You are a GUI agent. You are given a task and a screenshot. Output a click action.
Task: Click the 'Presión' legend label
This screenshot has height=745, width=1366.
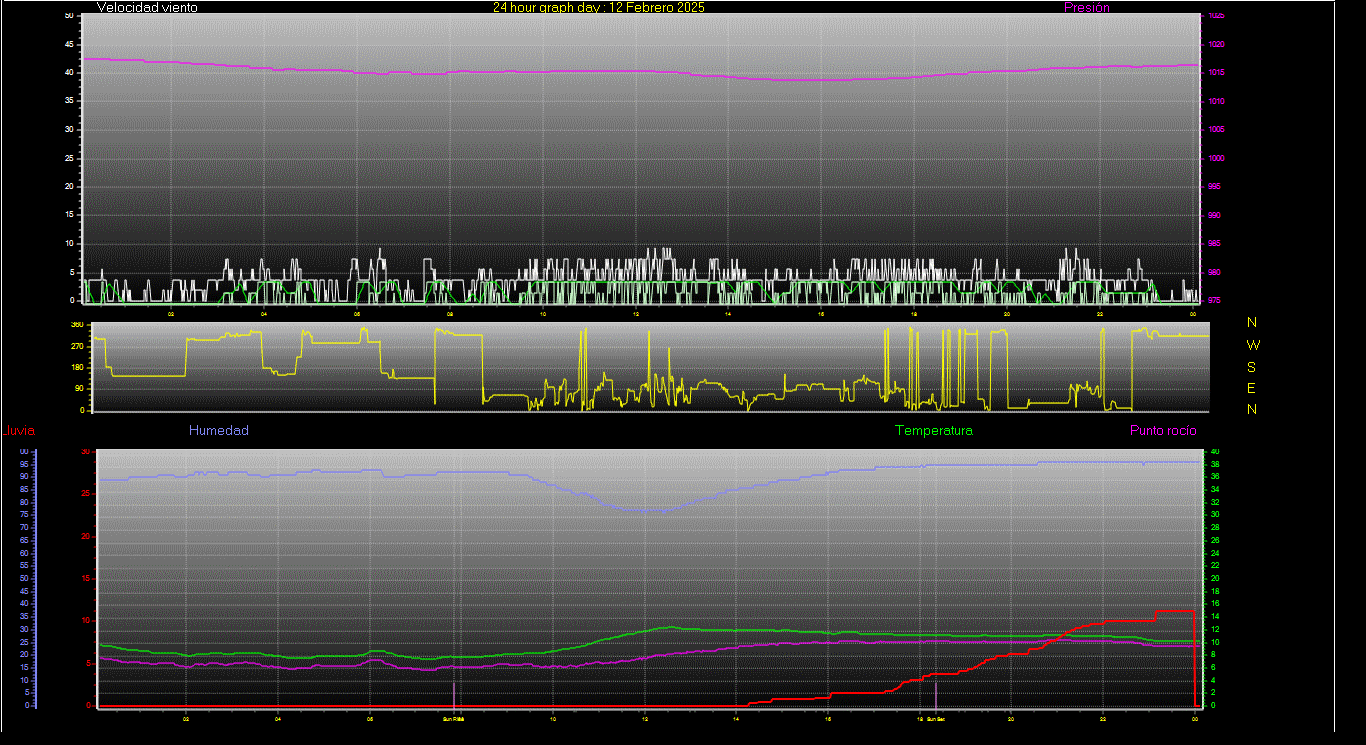click(x=1087, y=7)
